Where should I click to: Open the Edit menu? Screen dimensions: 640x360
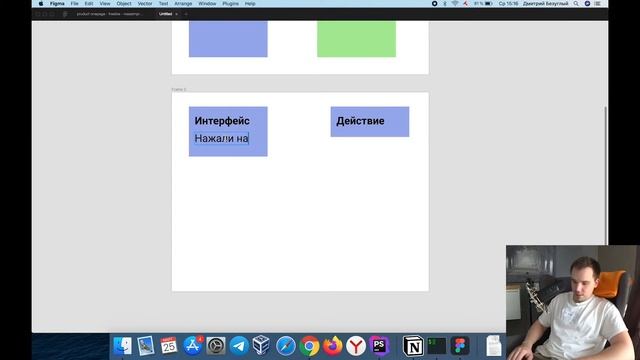[x=89, y=4]
